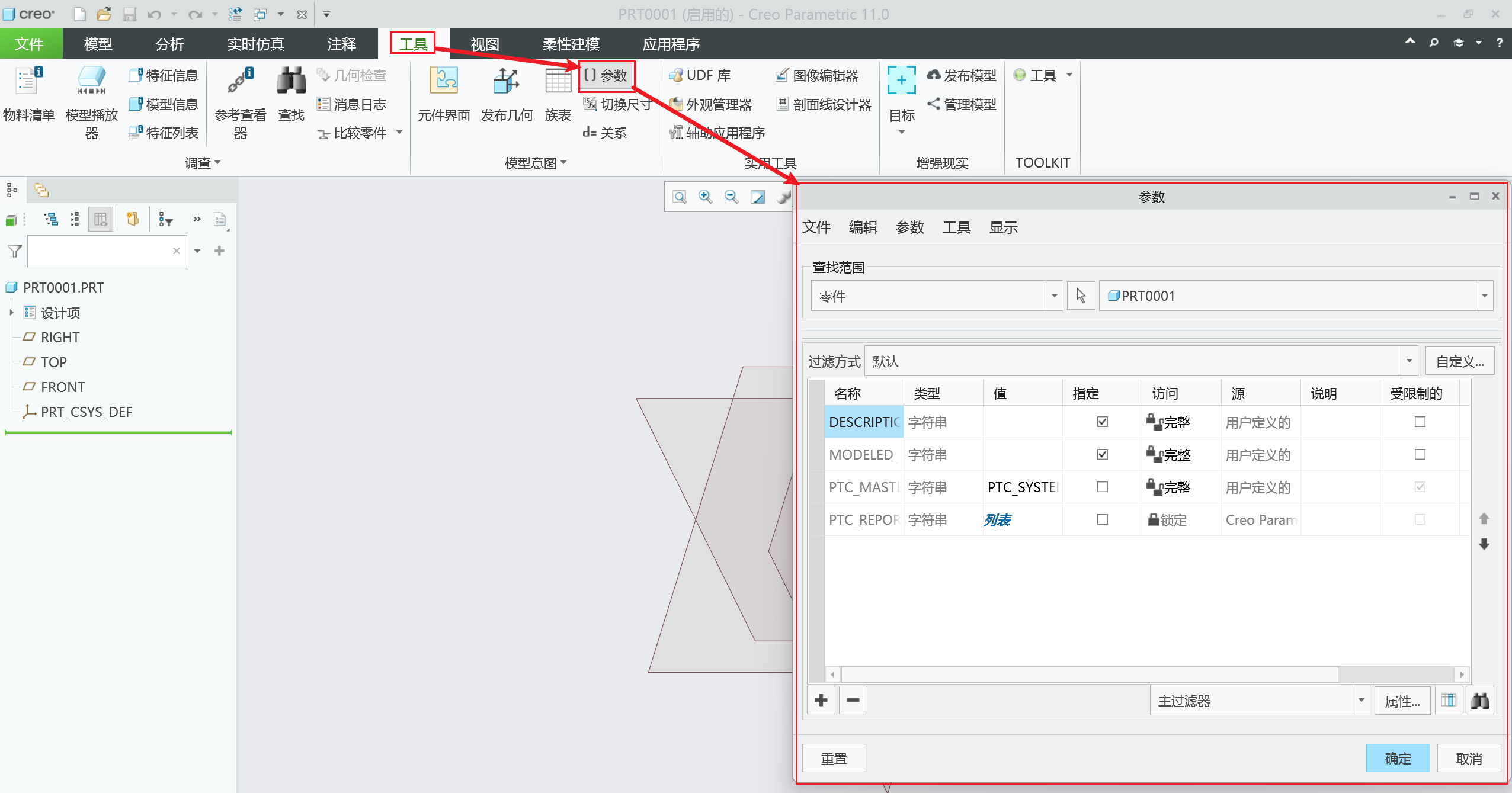This screenshot has height=793, width=1512.
Task: Open Relations (关系) editor
Action: point(604,133)
